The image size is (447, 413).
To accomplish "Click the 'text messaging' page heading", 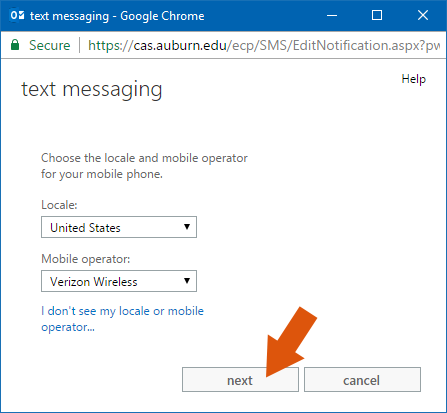I will [x=92, y=90].
